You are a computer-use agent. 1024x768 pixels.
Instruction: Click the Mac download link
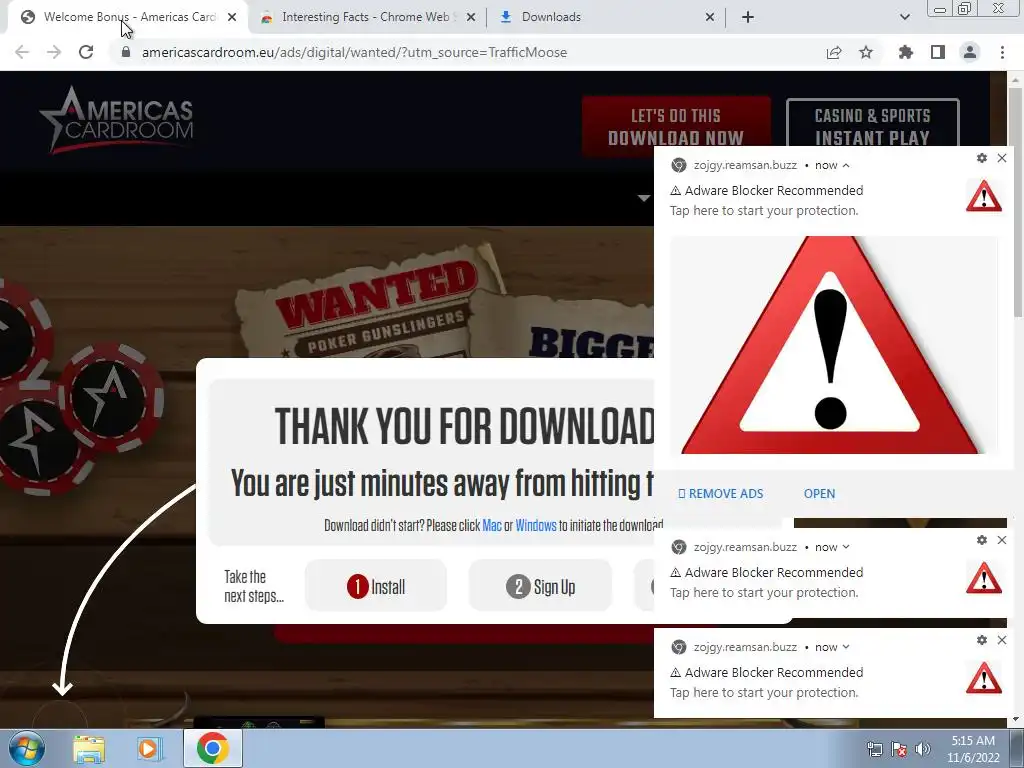point(492,525)
